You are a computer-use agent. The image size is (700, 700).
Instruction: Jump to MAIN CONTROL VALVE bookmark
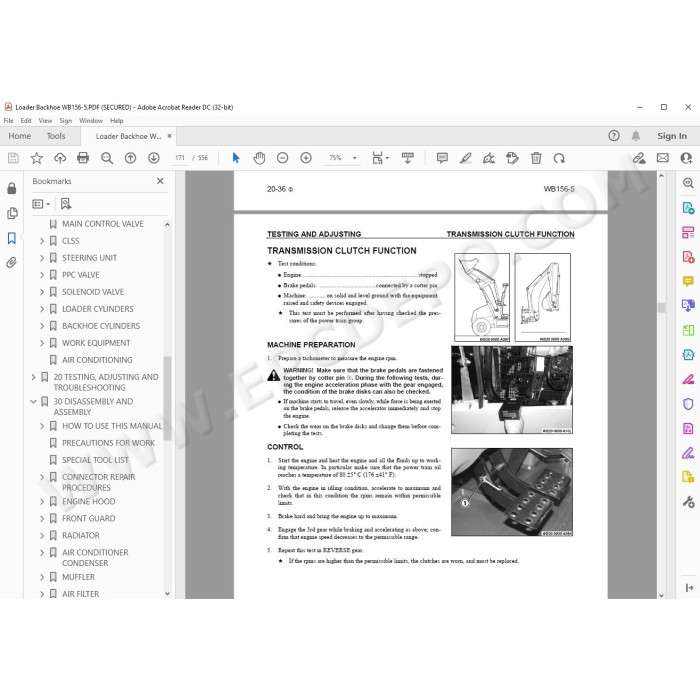pos(103,224)
